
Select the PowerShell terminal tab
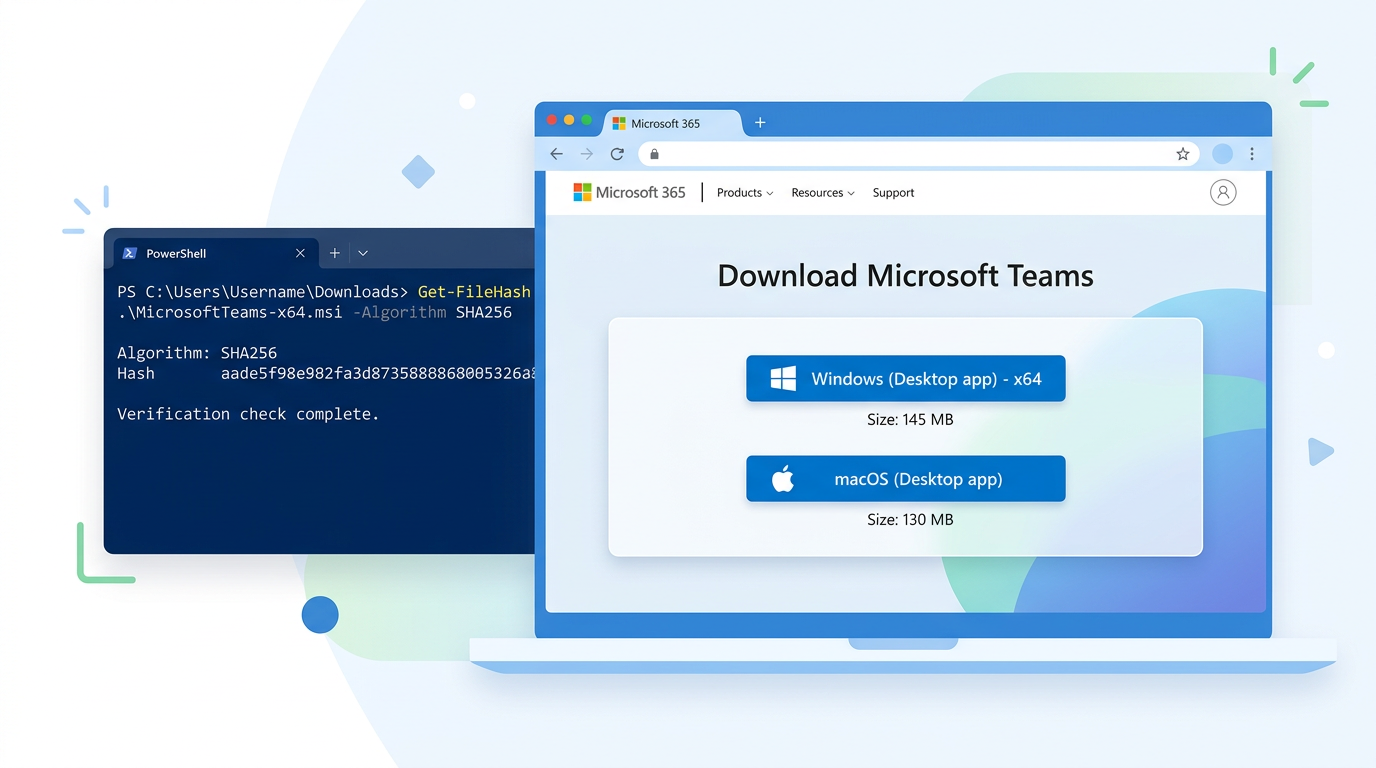[x=216, y=253]
